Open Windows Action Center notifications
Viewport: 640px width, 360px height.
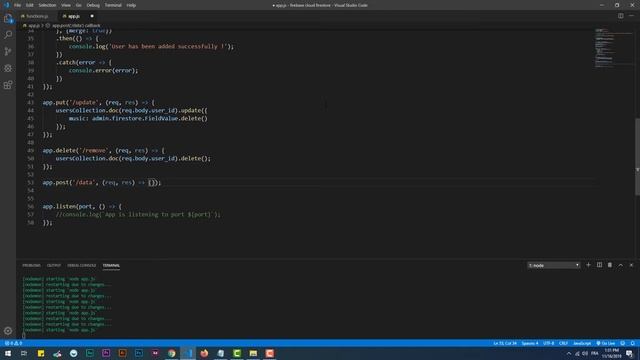(630, 353)
